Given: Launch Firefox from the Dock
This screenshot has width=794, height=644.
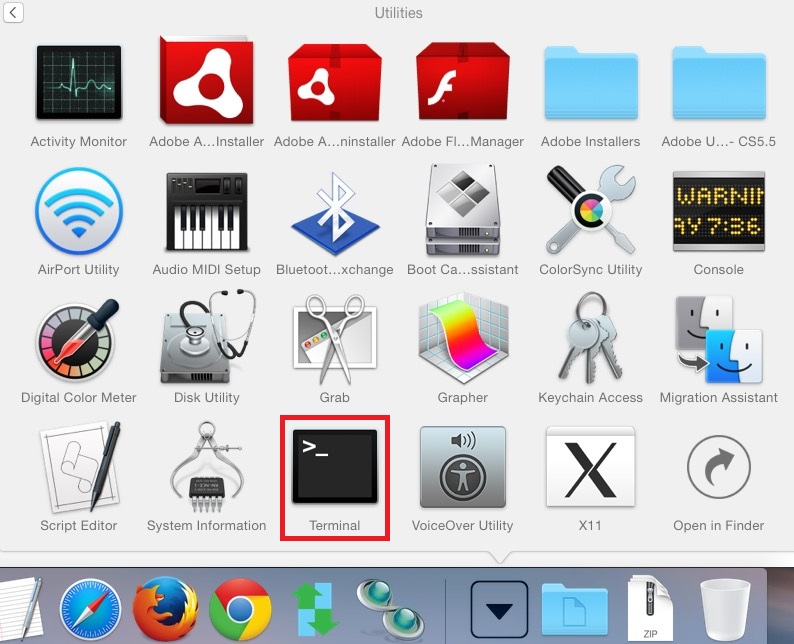Looking at the screenshot, I should (166, 609).
